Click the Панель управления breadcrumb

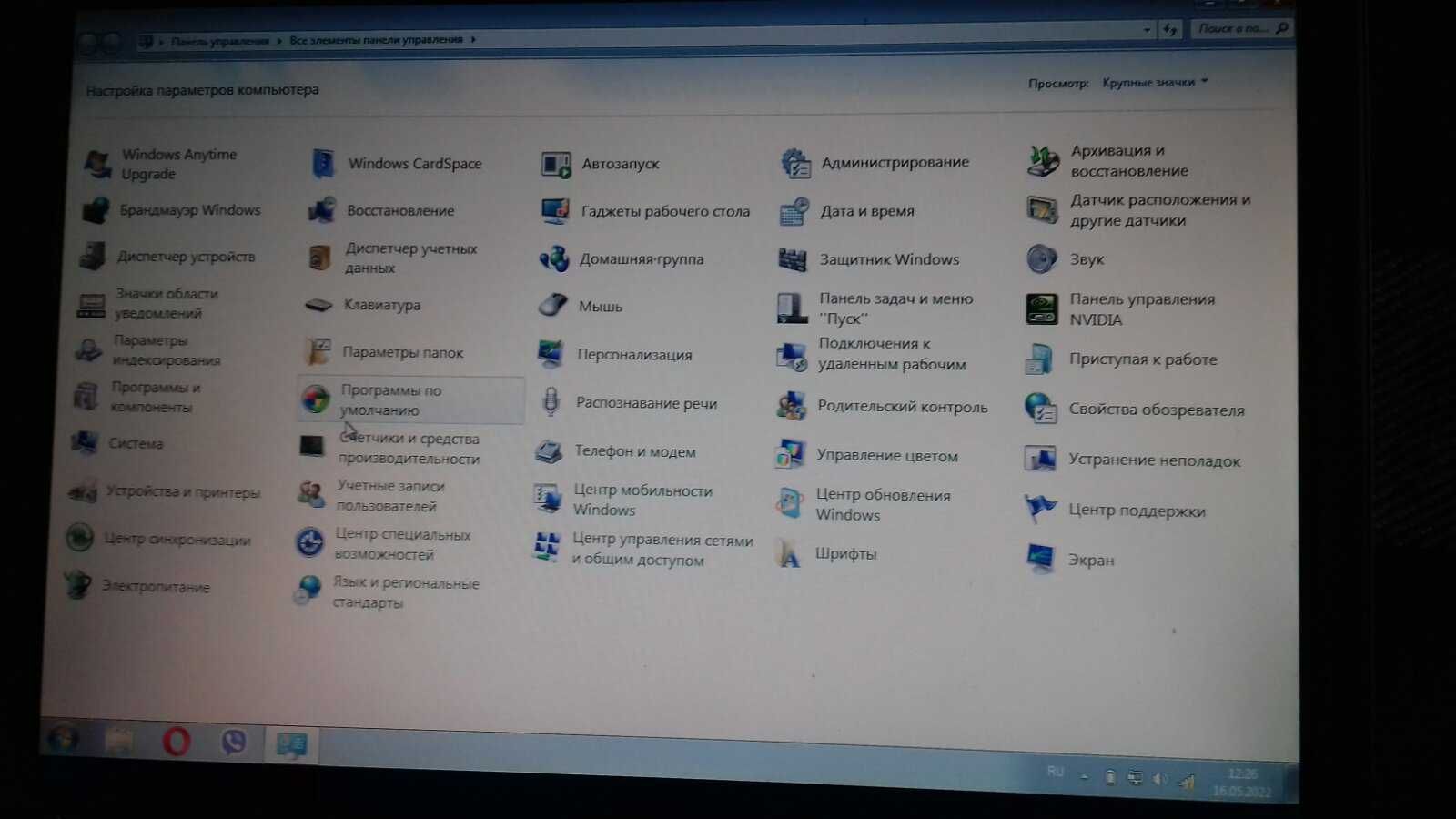tap(219, 41)
